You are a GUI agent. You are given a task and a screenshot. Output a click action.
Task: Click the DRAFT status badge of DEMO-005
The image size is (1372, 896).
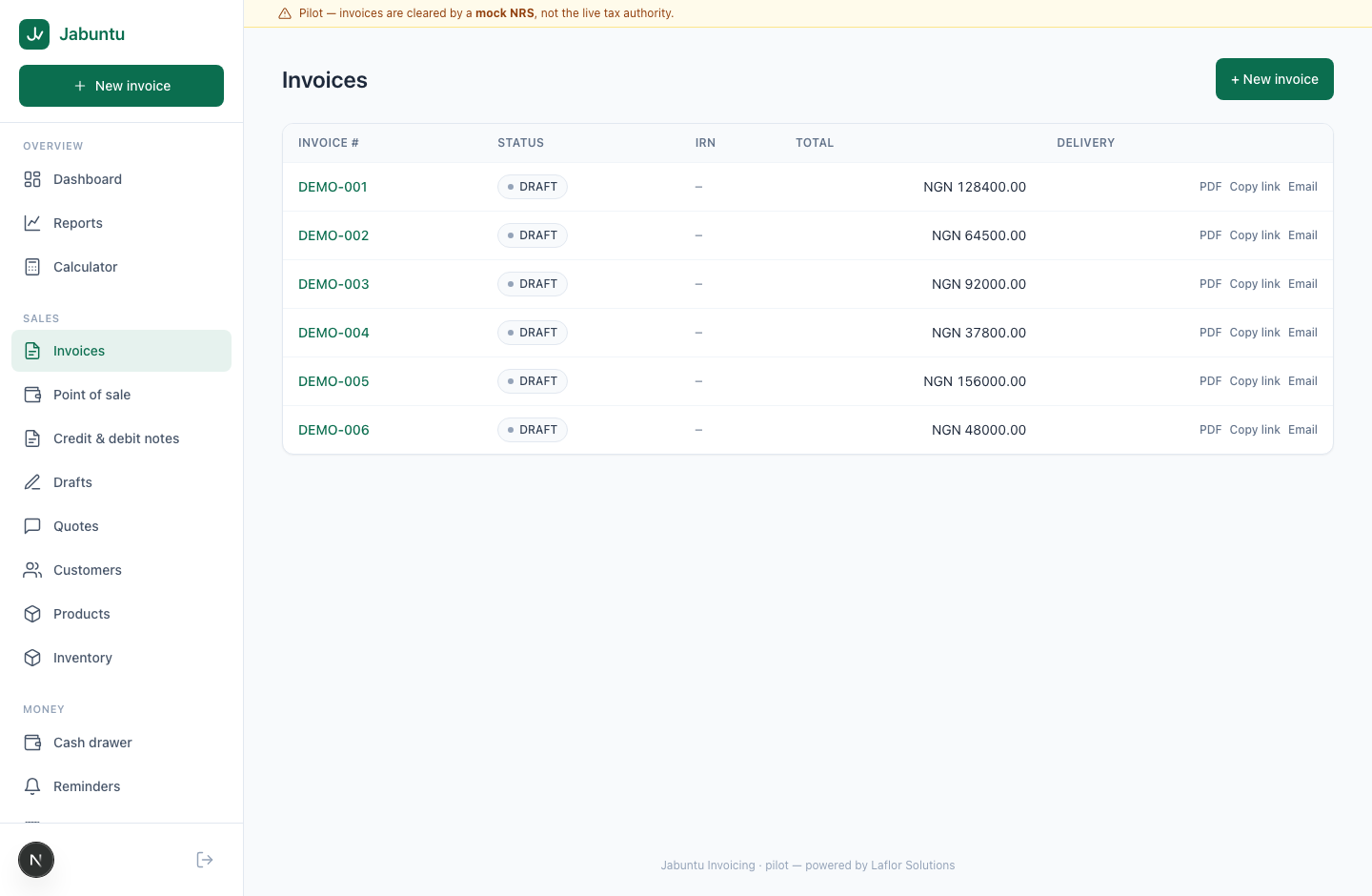tap(533, 381)
